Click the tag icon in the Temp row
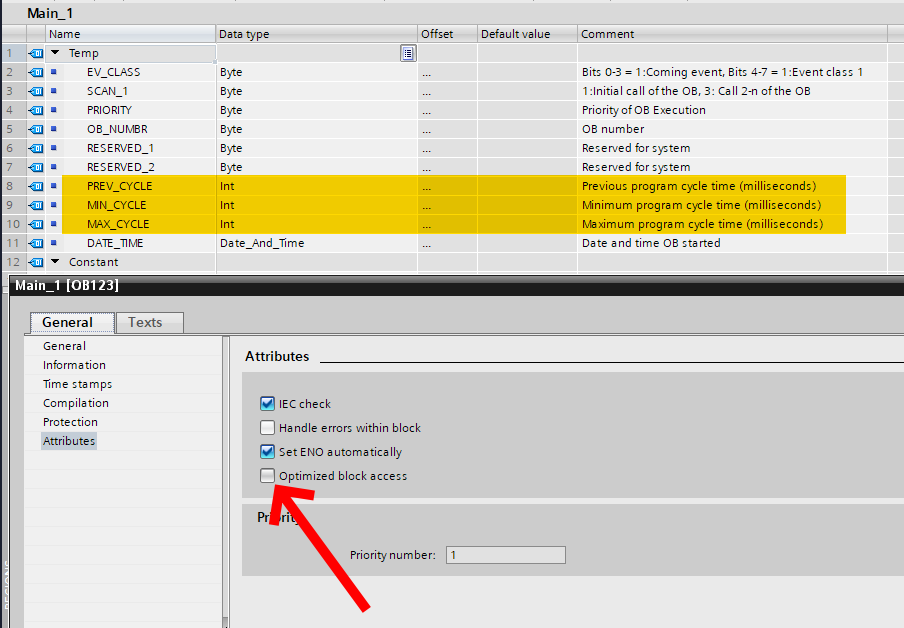 click(x=36, y=53)
